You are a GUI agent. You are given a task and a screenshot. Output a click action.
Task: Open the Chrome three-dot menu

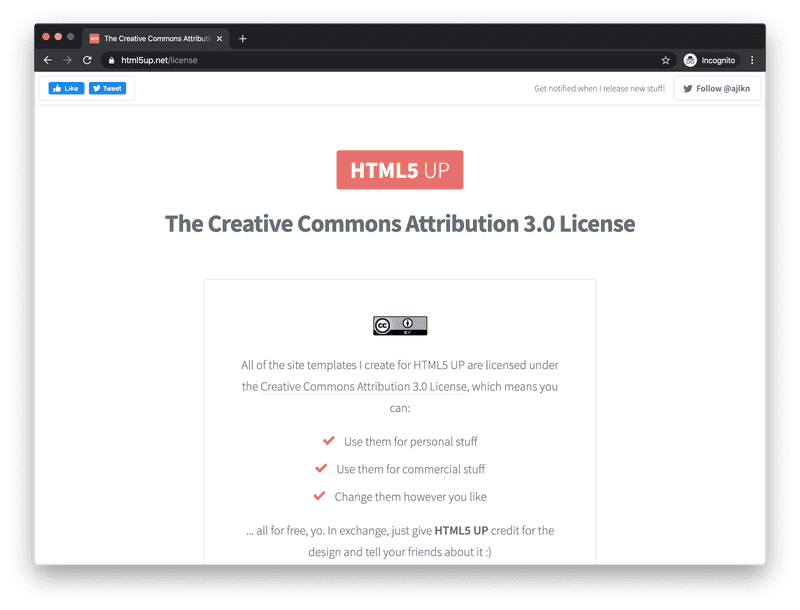click(x=752, y=60)
